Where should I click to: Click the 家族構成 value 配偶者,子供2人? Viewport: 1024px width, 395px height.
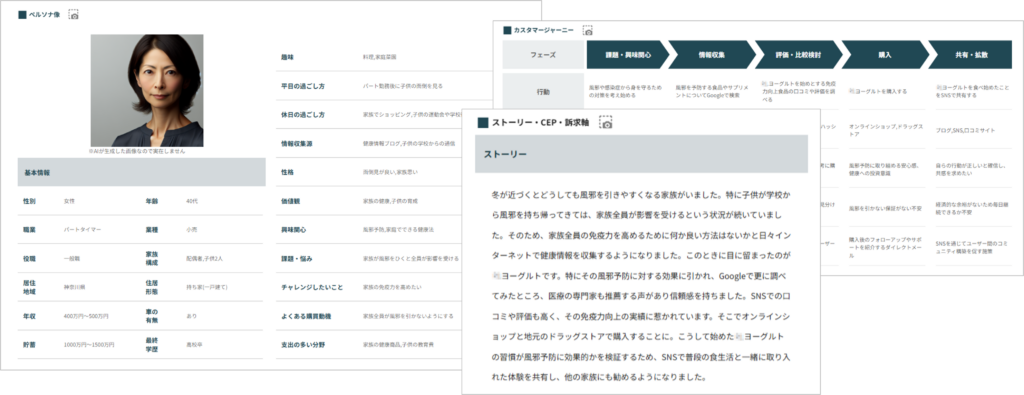point(205,259)
